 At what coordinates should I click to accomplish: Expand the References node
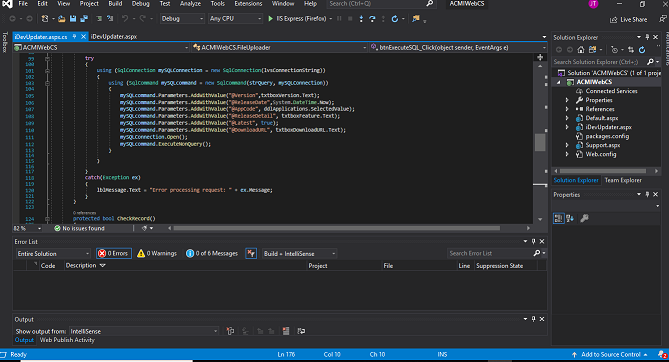tap(567, 109)
